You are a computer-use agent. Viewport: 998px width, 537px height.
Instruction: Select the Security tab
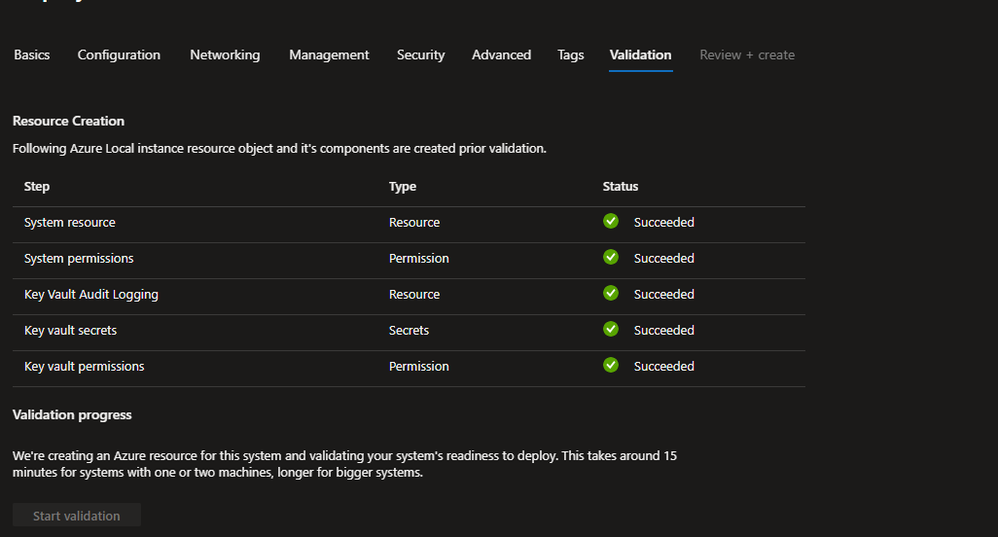coord(421,55)
